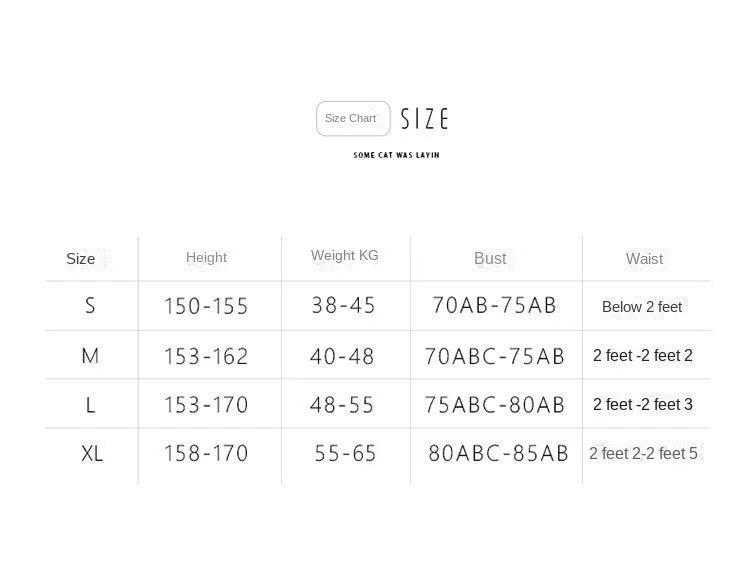
Task: Click the large SIZE heading text
Action: pos(424,119)
